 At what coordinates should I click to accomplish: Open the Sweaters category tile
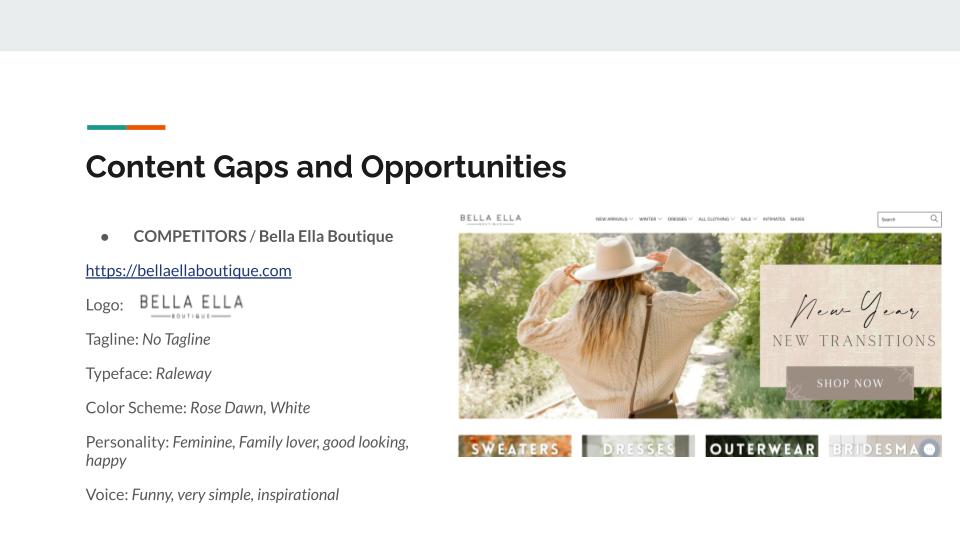click(515, 447)
